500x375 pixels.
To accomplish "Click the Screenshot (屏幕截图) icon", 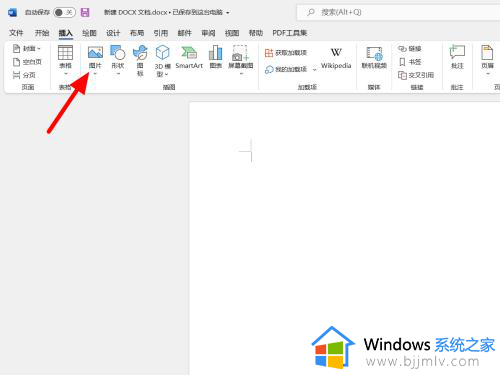I will [x=241, y=53].
